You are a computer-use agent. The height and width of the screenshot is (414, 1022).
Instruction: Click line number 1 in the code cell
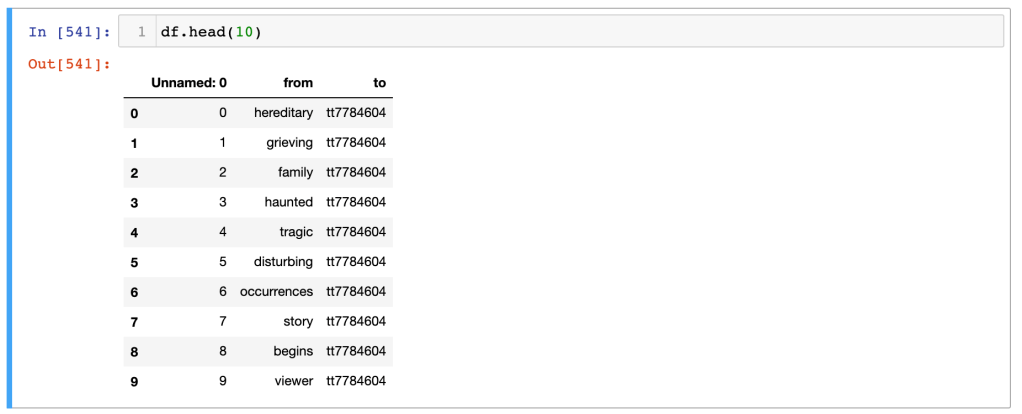(x=142, y=31)
